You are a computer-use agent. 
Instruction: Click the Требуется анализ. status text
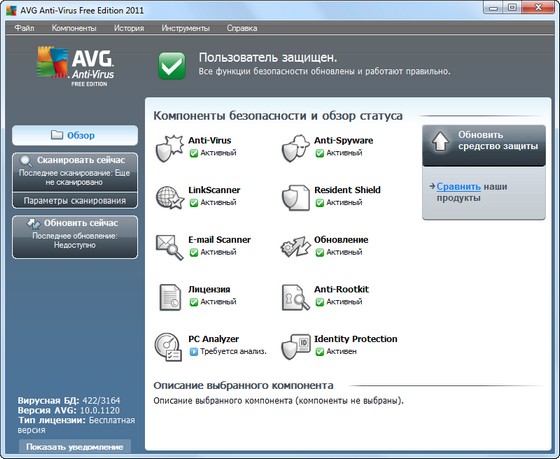tap(234, 351)
